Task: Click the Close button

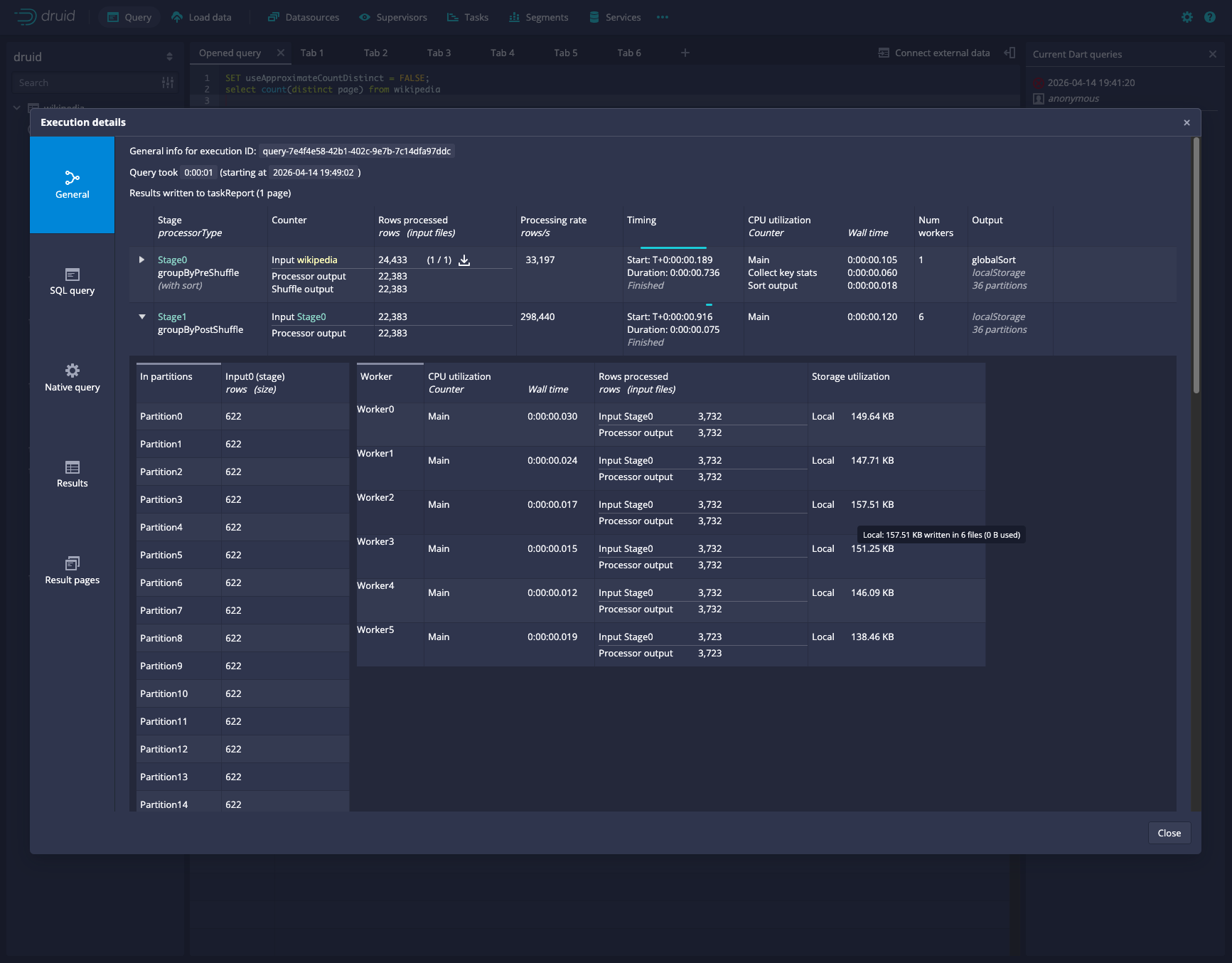Action: [1169, 833]
